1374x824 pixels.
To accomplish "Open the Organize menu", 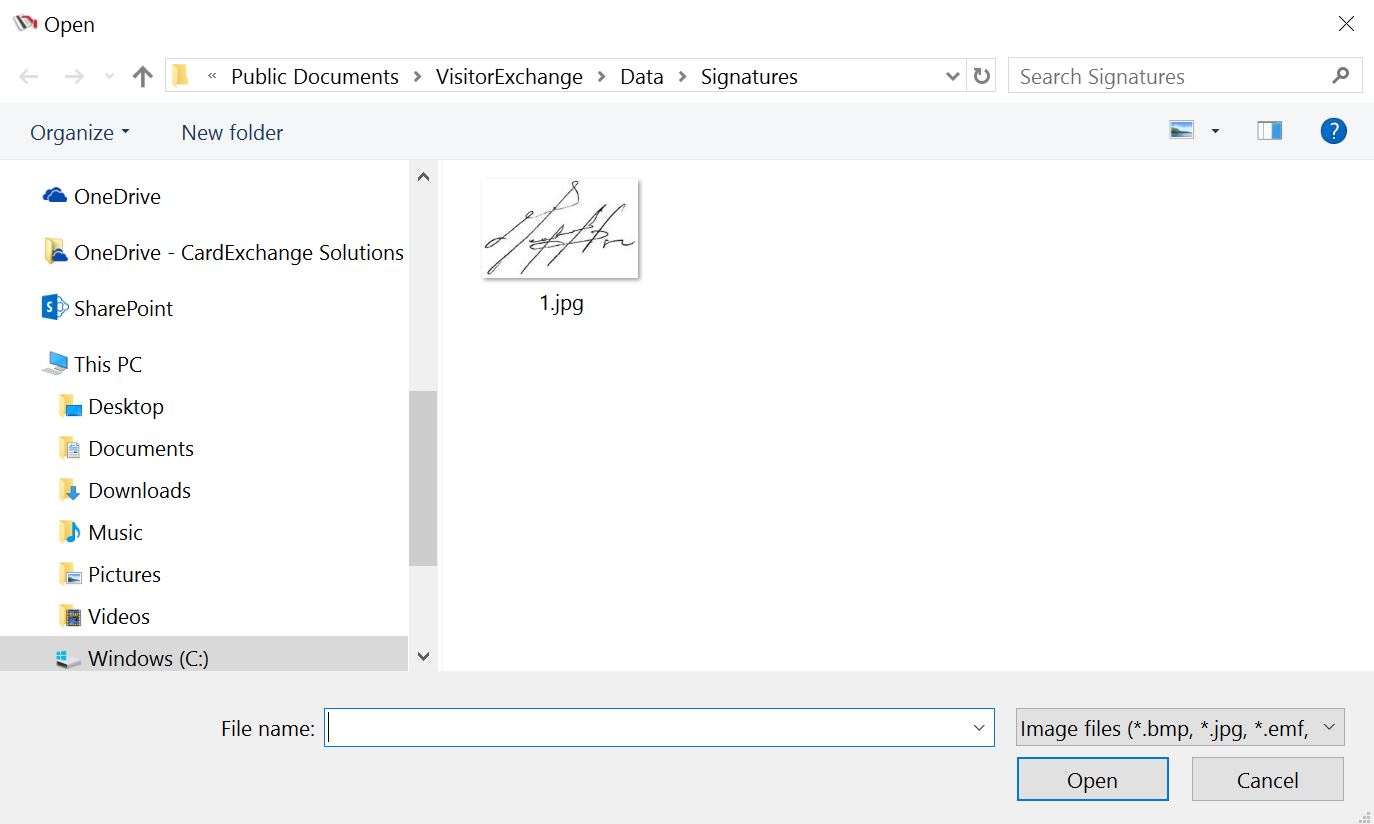I will click(79, 133).
